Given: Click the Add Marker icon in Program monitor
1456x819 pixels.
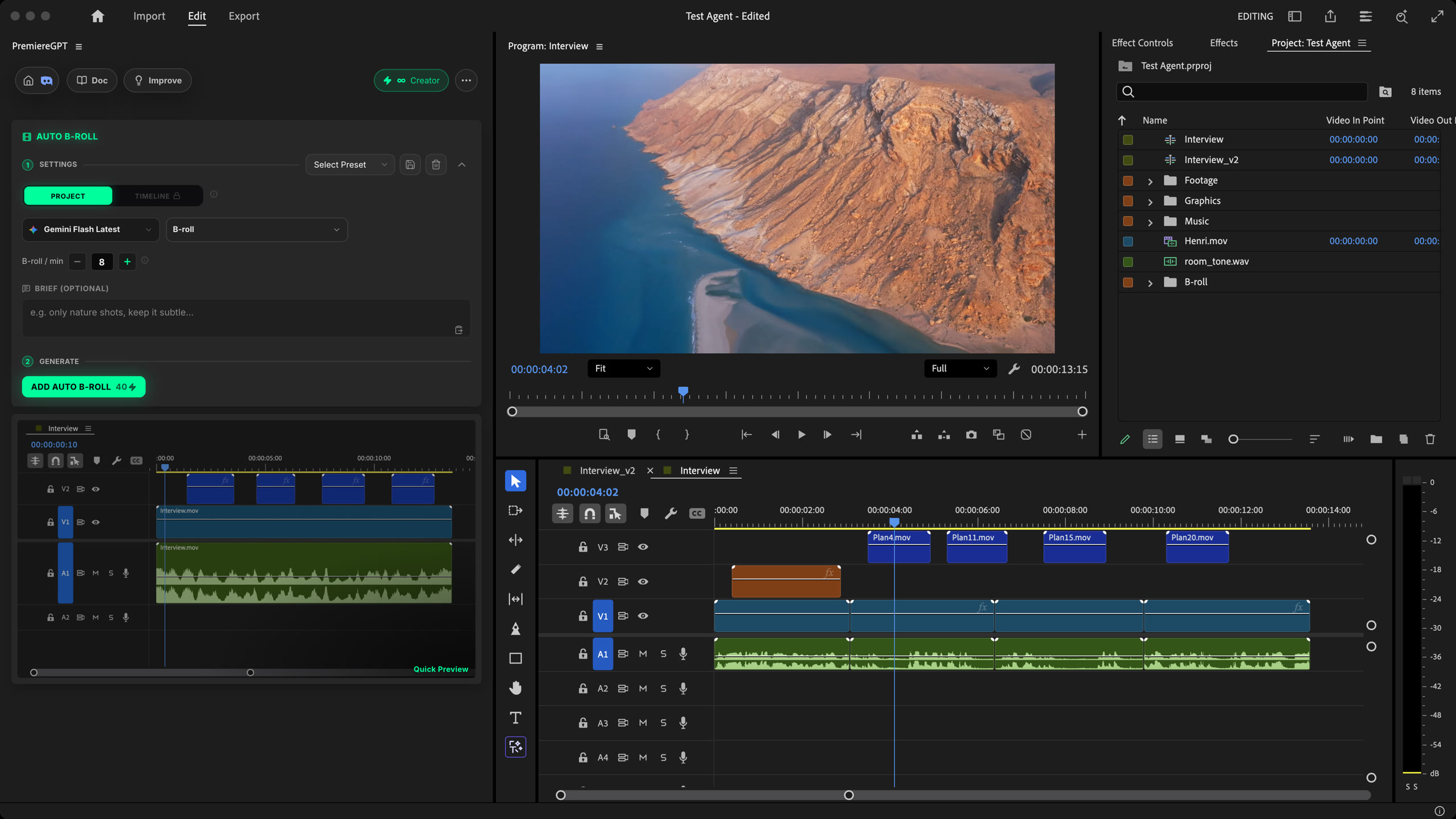Looking at the screenshot, I should coord(631,435).
